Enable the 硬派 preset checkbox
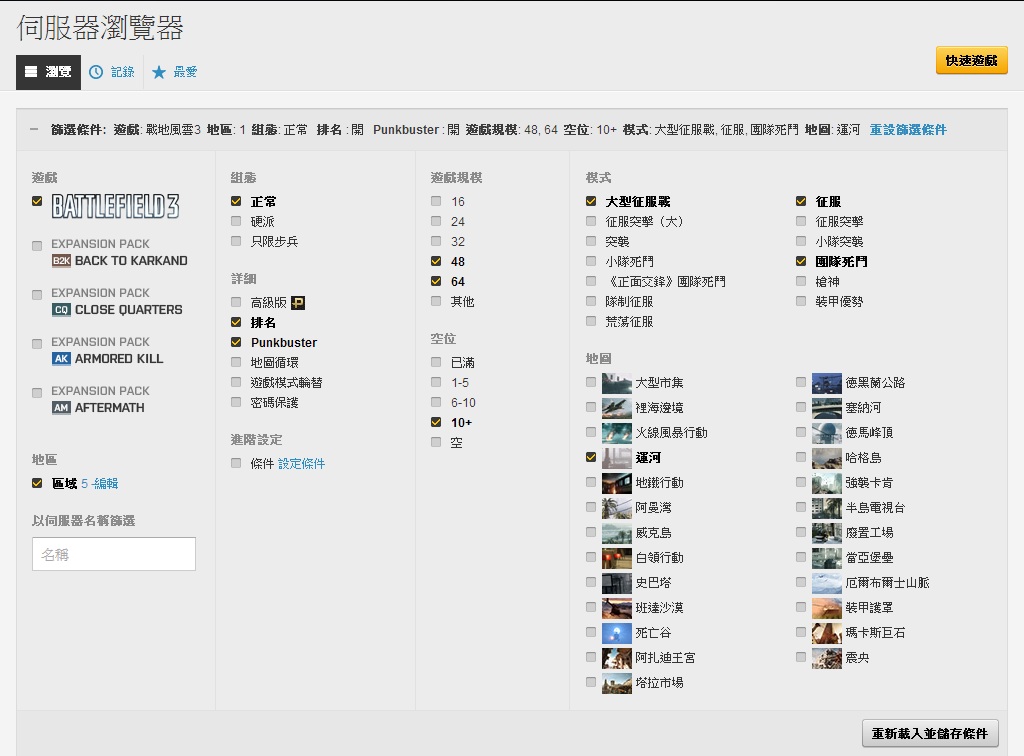1024x756 pixels. pyautogui.click(x=236, y=221)
